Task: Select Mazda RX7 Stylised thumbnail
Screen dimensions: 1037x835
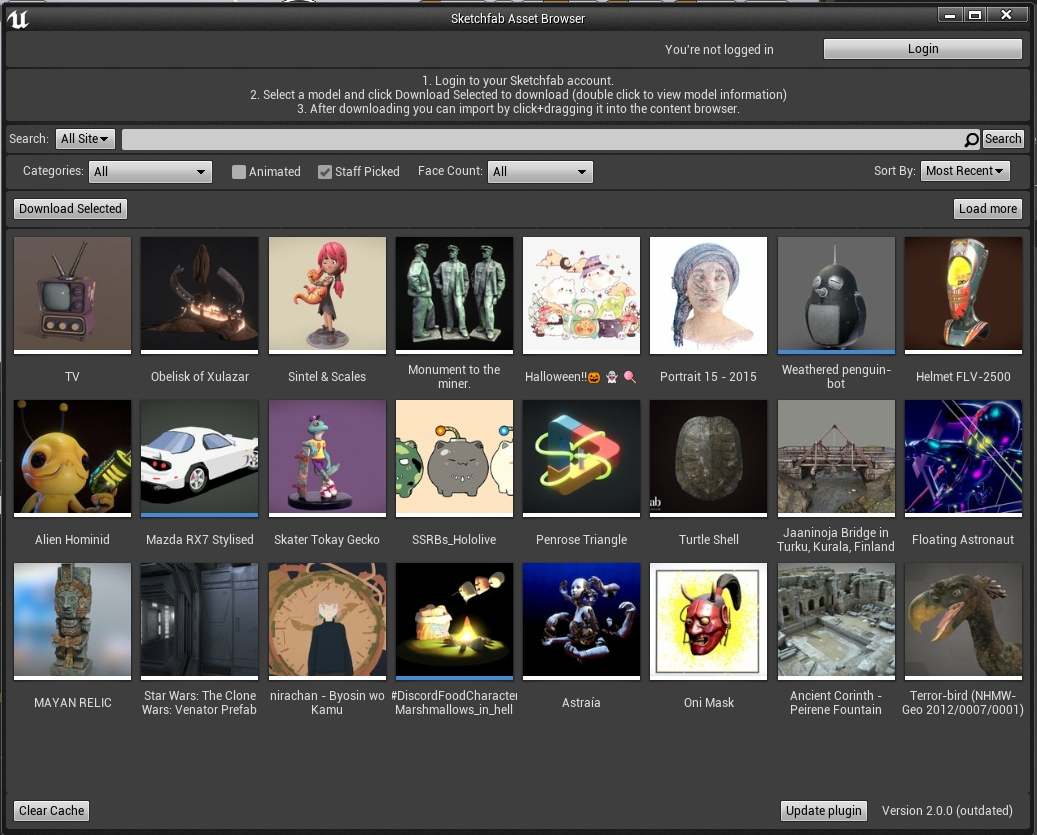Action: [200, 458]
